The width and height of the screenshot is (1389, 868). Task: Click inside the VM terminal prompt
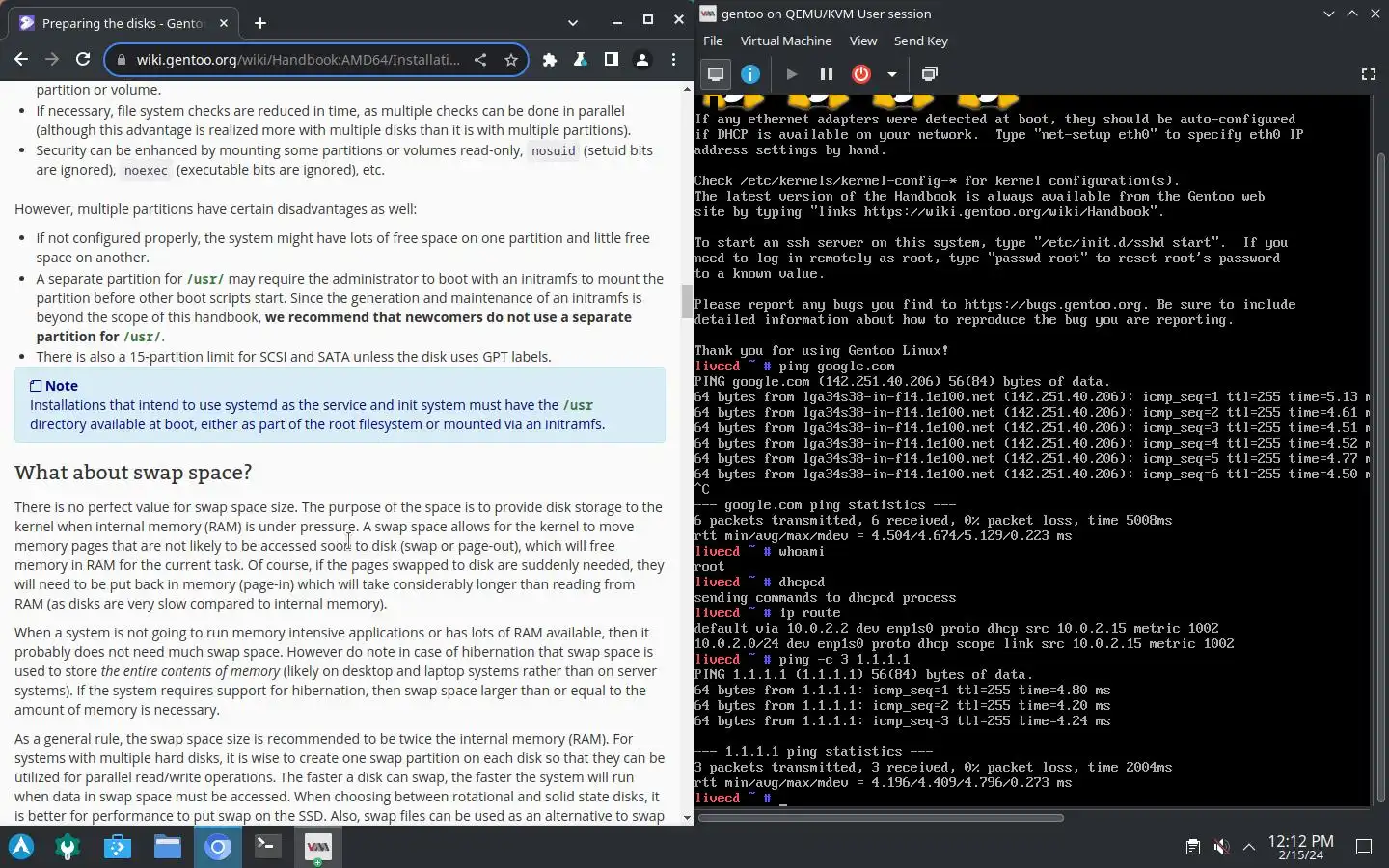(783, 799)
